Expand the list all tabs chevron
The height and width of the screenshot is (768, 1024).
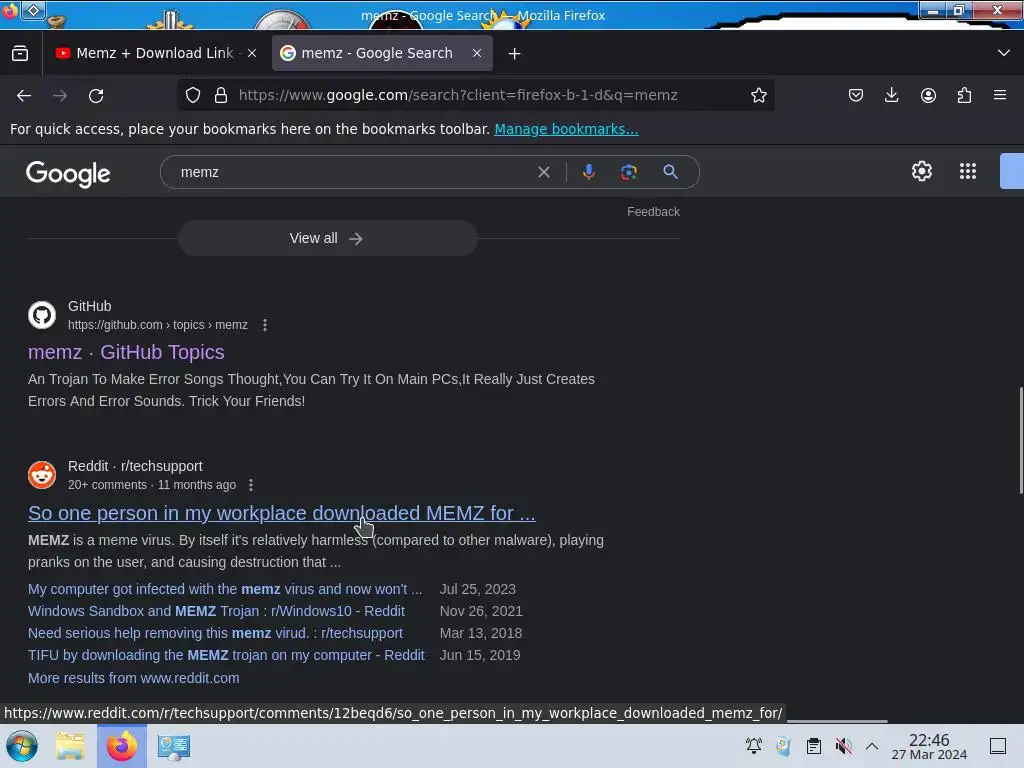point(1004,53)
